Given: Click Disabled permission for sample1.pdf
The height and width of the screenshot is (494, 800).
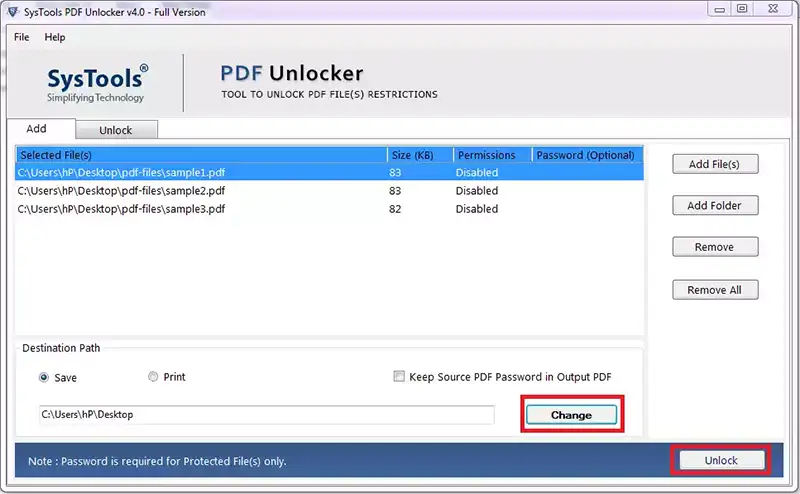Looking at the screenshot, I should click(477, 172).
